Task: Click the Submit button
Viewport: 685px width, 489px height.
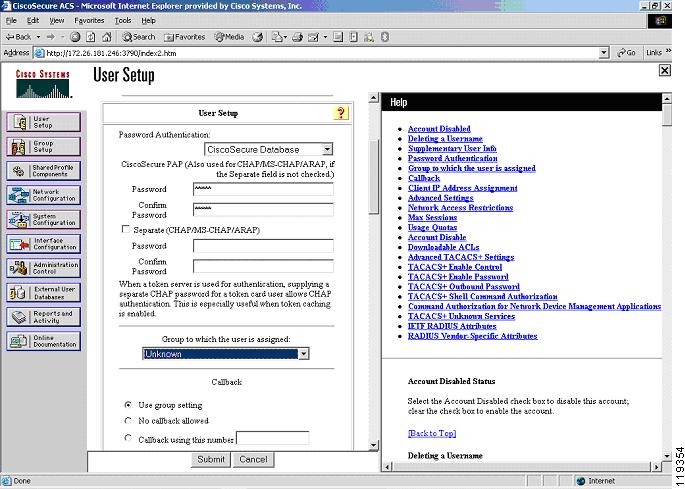Action: coord(211,459)
